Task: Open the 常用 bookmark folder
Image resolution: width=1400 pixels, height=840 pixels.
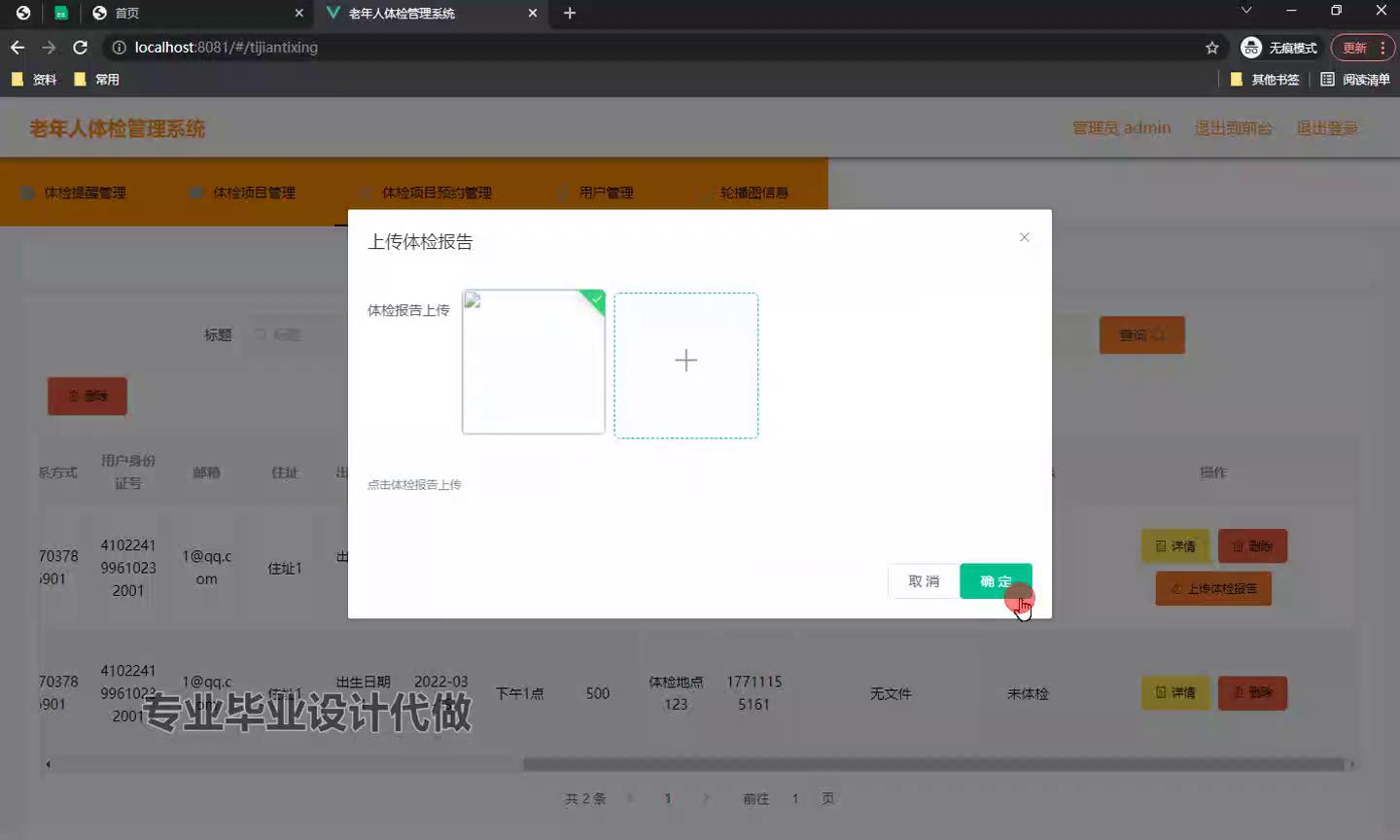Action: pyautogui.click(x=97, y=80)
